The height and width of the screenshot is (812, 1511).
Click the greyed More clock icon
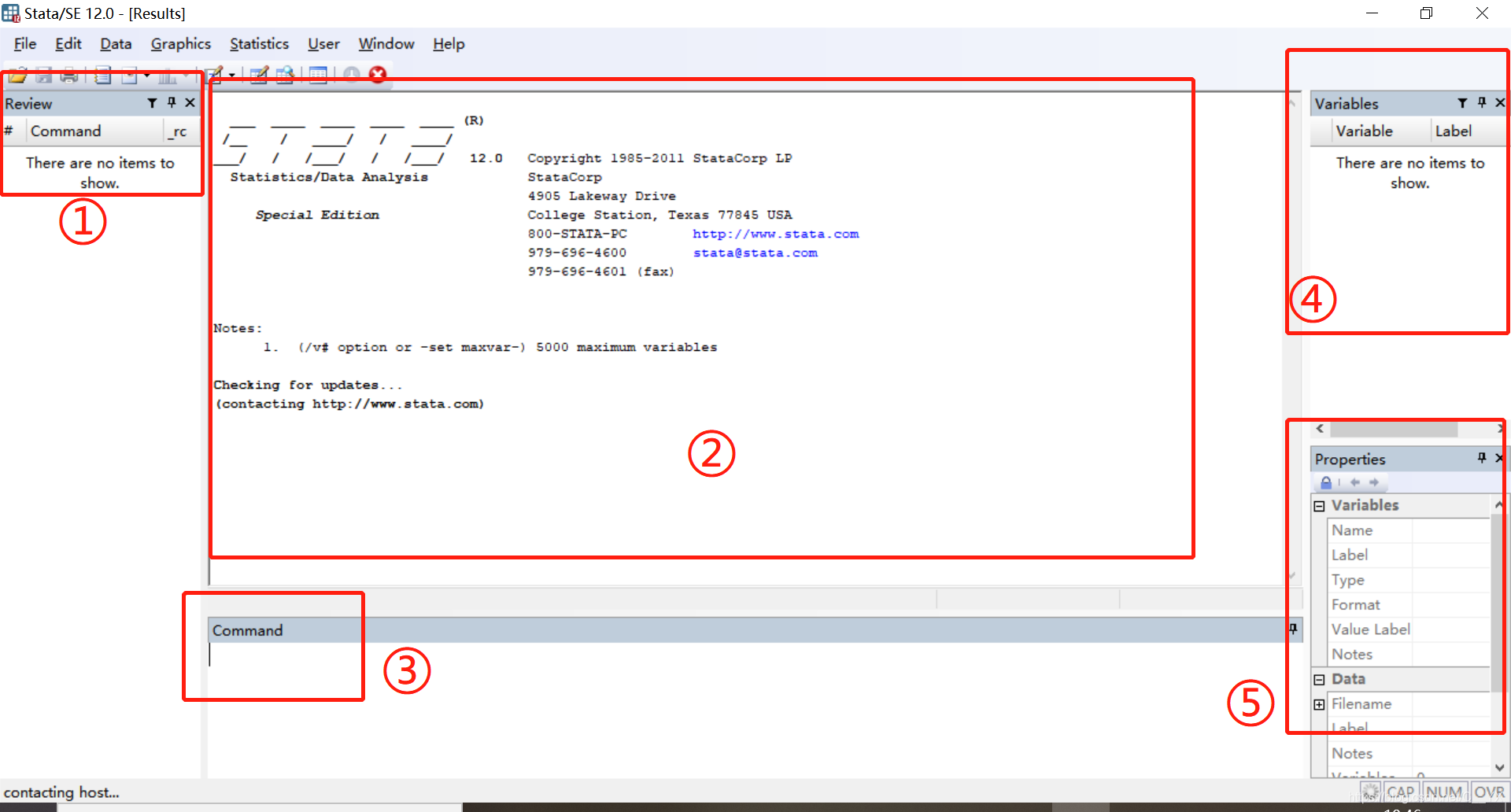click(x=352, y=74)
